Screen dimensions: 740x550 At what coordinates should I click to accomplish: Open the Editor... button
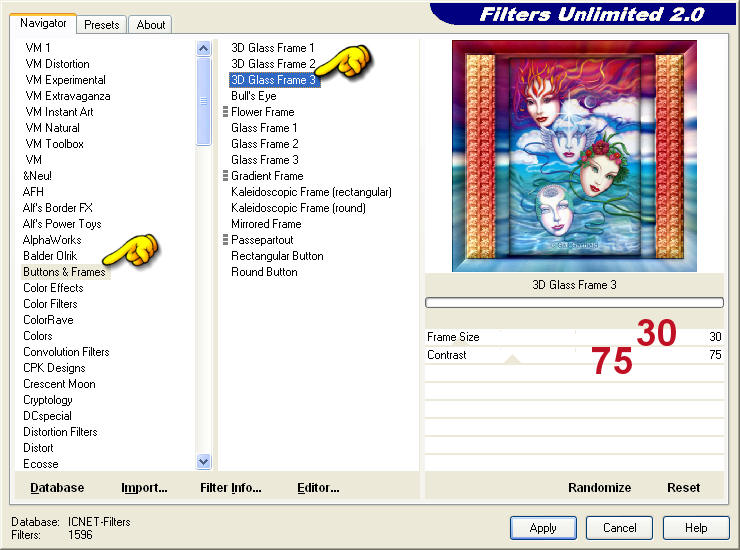click(x=318, y=488)
